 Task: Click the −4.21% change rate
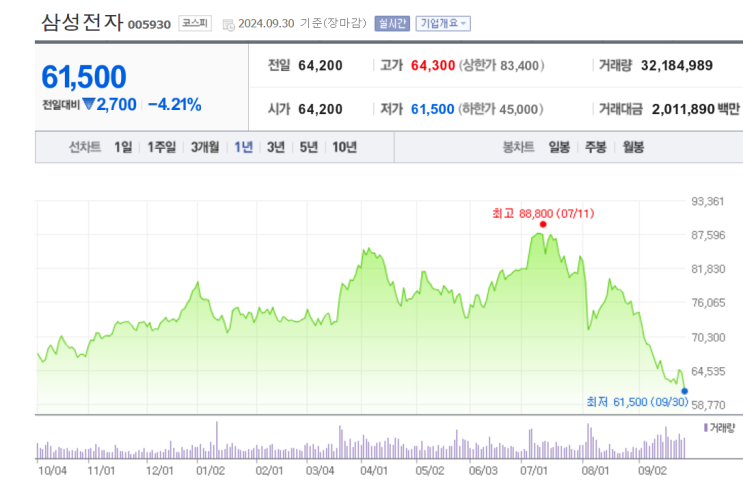pyautogui.click(x=174, y=105)
